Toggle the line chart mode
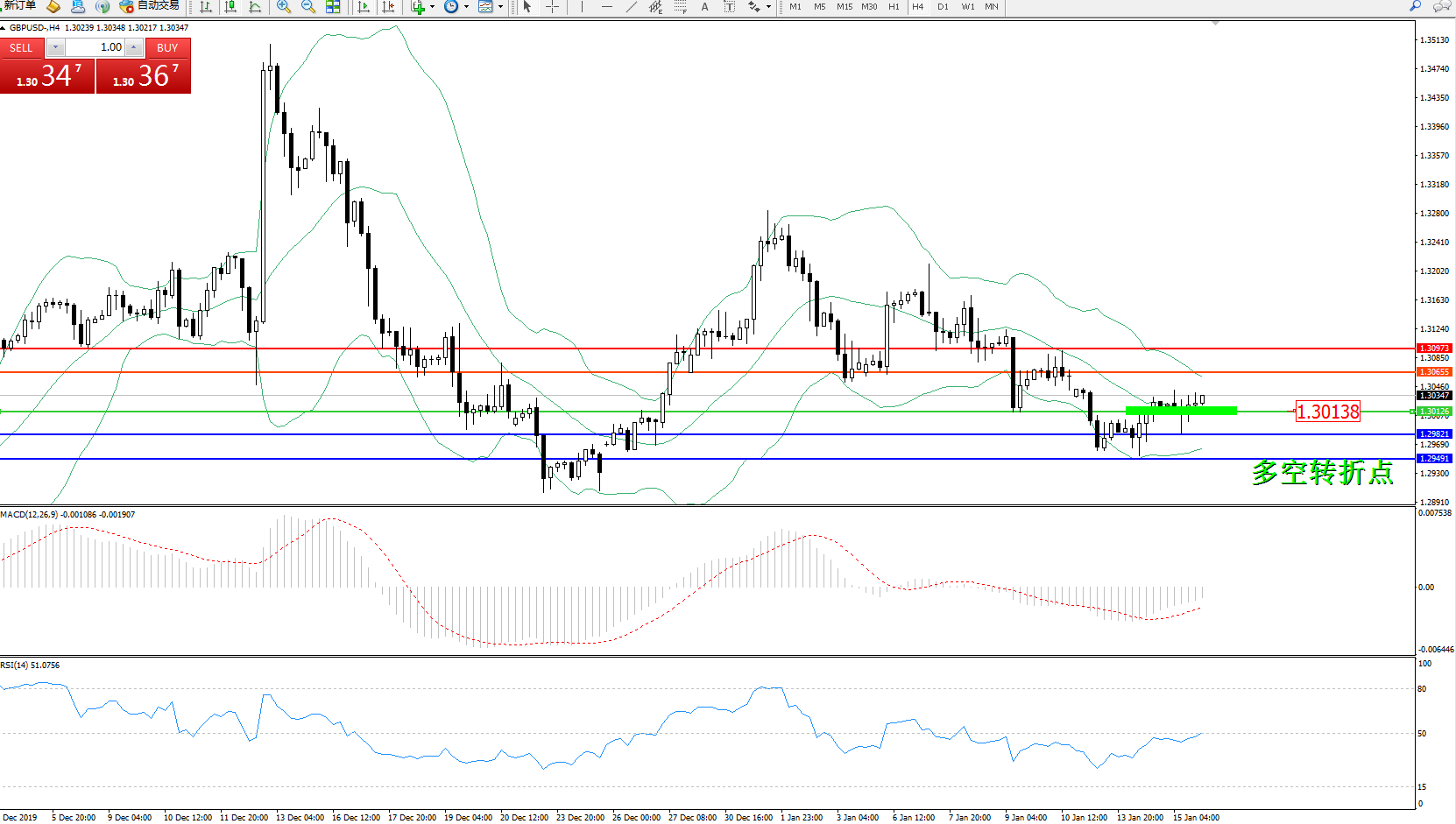Image resolution: width=1456 pixels, height=824 pixels. (x=255, y=7)
